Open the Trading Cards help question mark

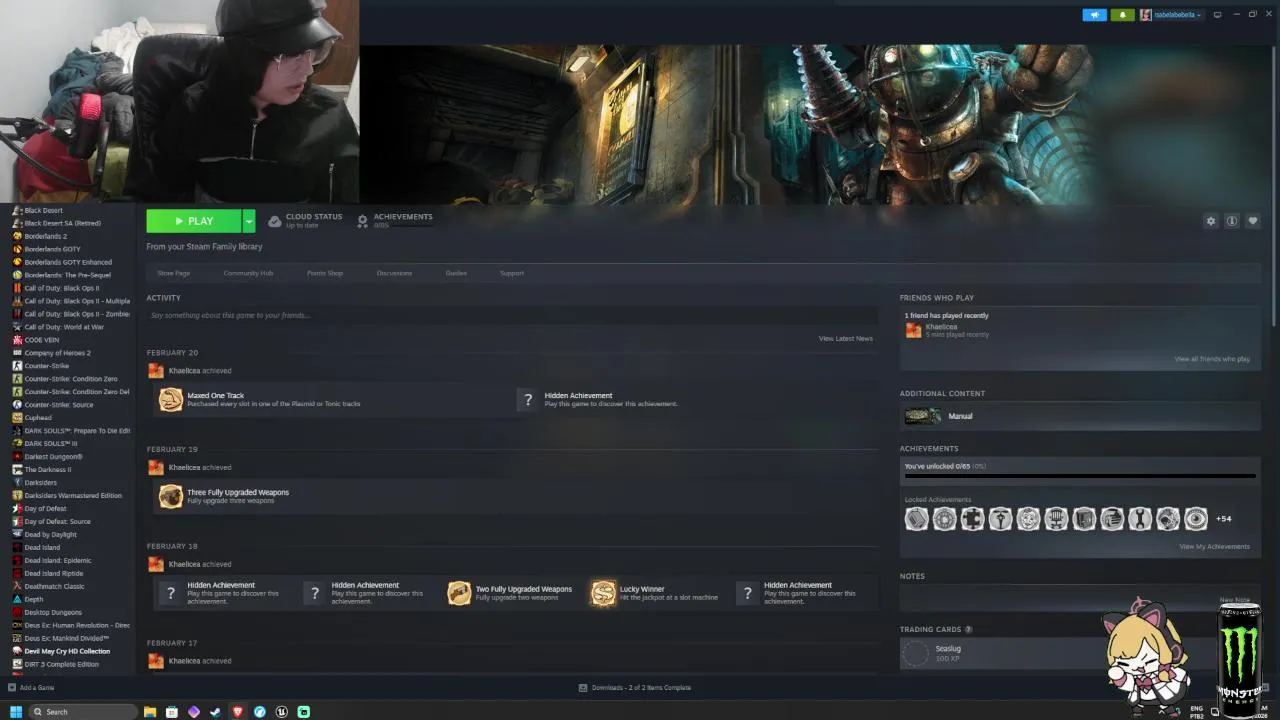coord(968,630)
